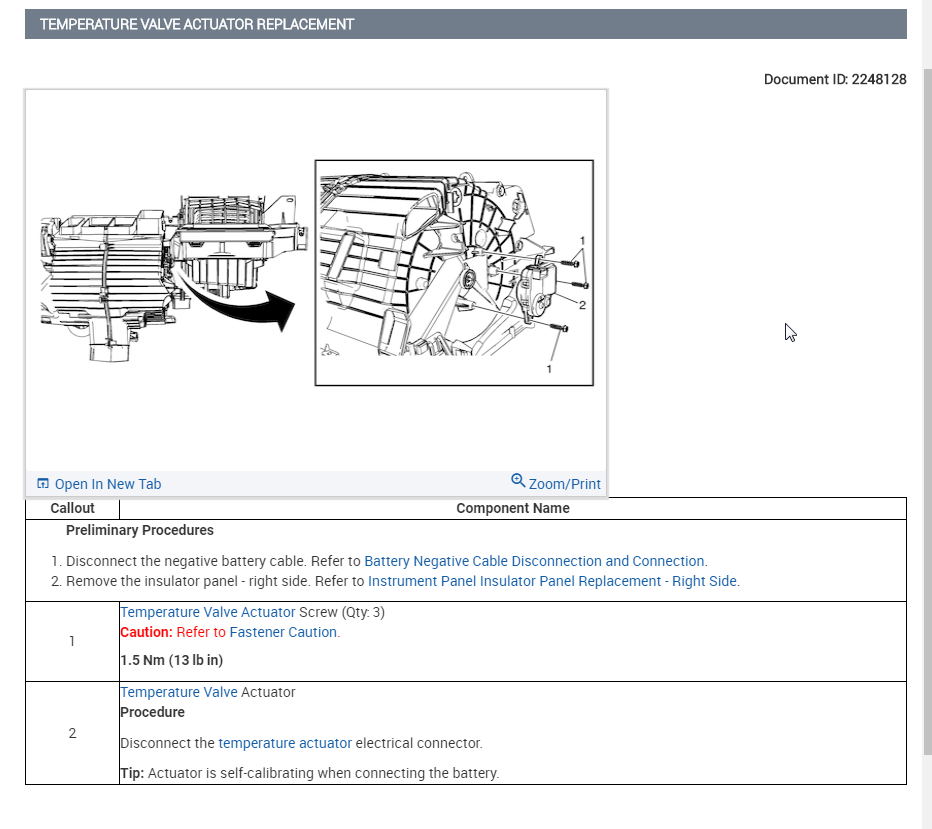Click the vertical scrollbar on the right edge
This screenshot has height=829, width=932.
pyautogui.click(x=925, y=400)
